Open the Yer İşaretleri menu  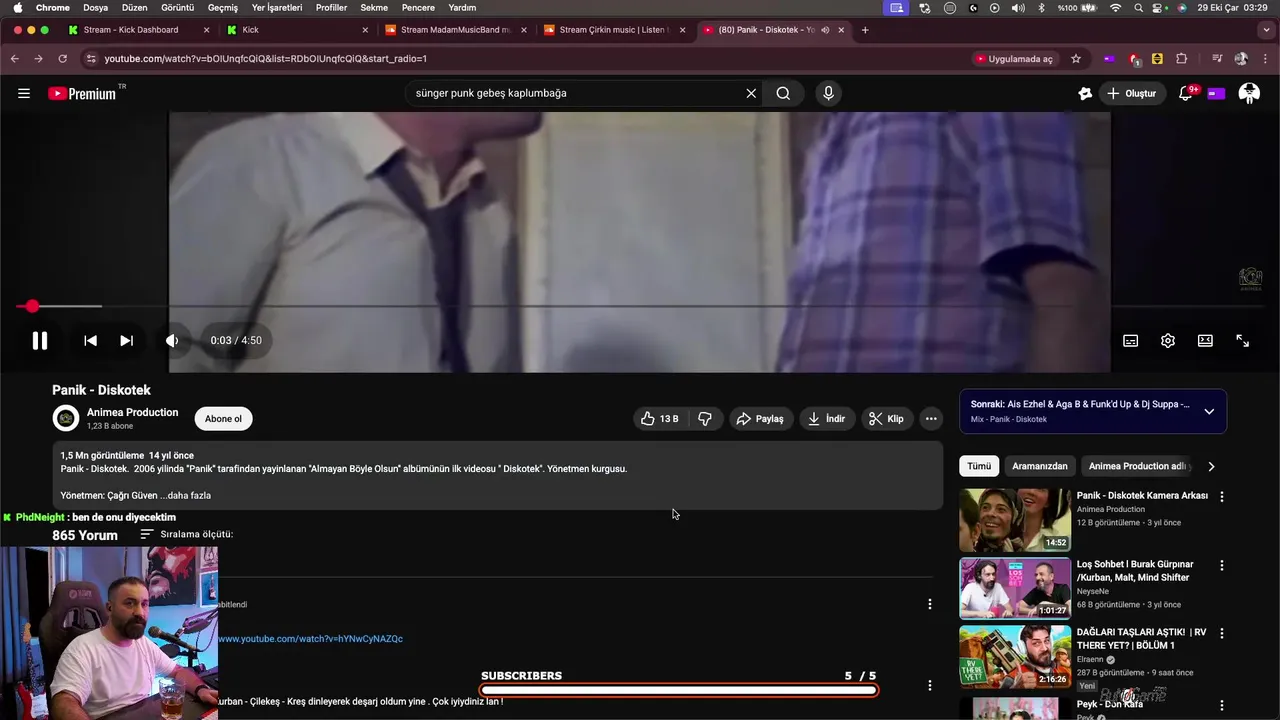[x=277, y=7]
